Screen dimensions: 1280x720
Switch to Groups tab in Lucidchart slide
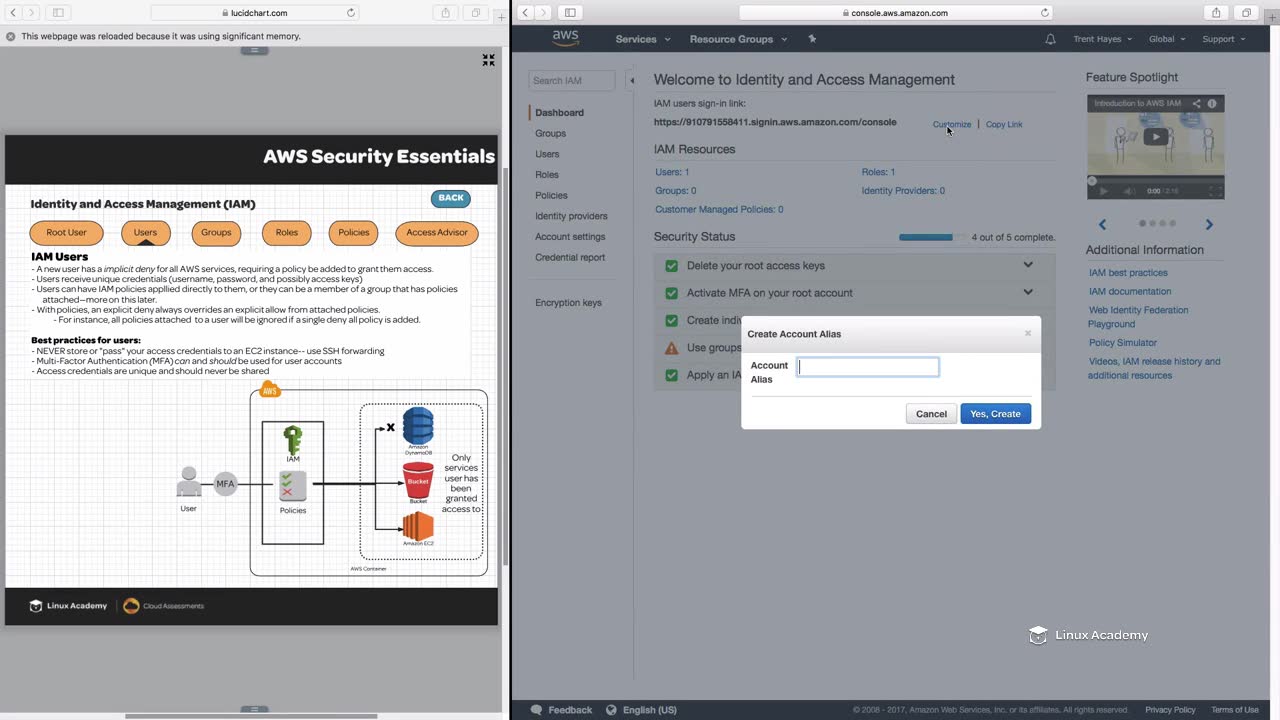pos(216,233)
